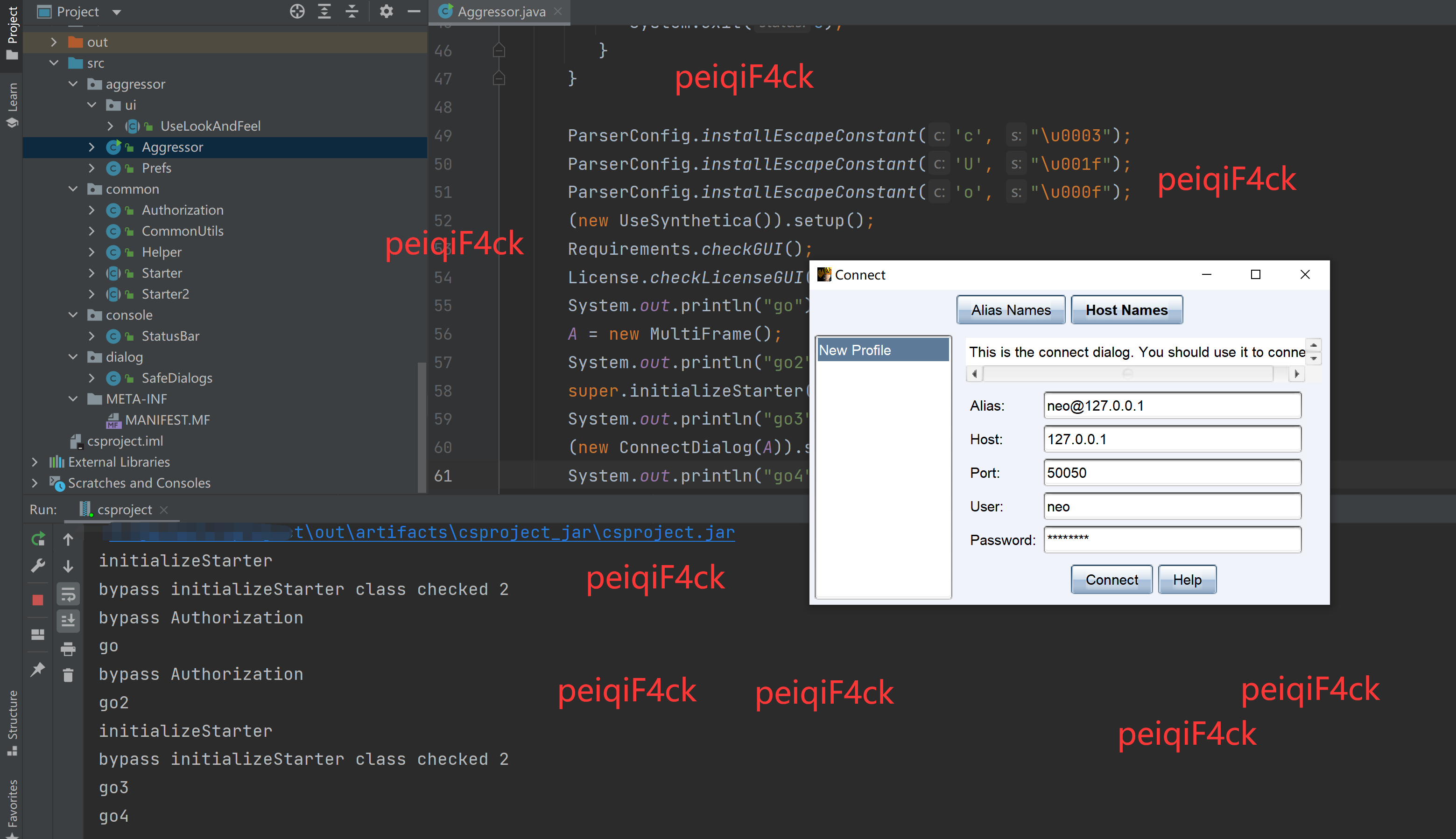Select the Authorization class

pos(182,210)
